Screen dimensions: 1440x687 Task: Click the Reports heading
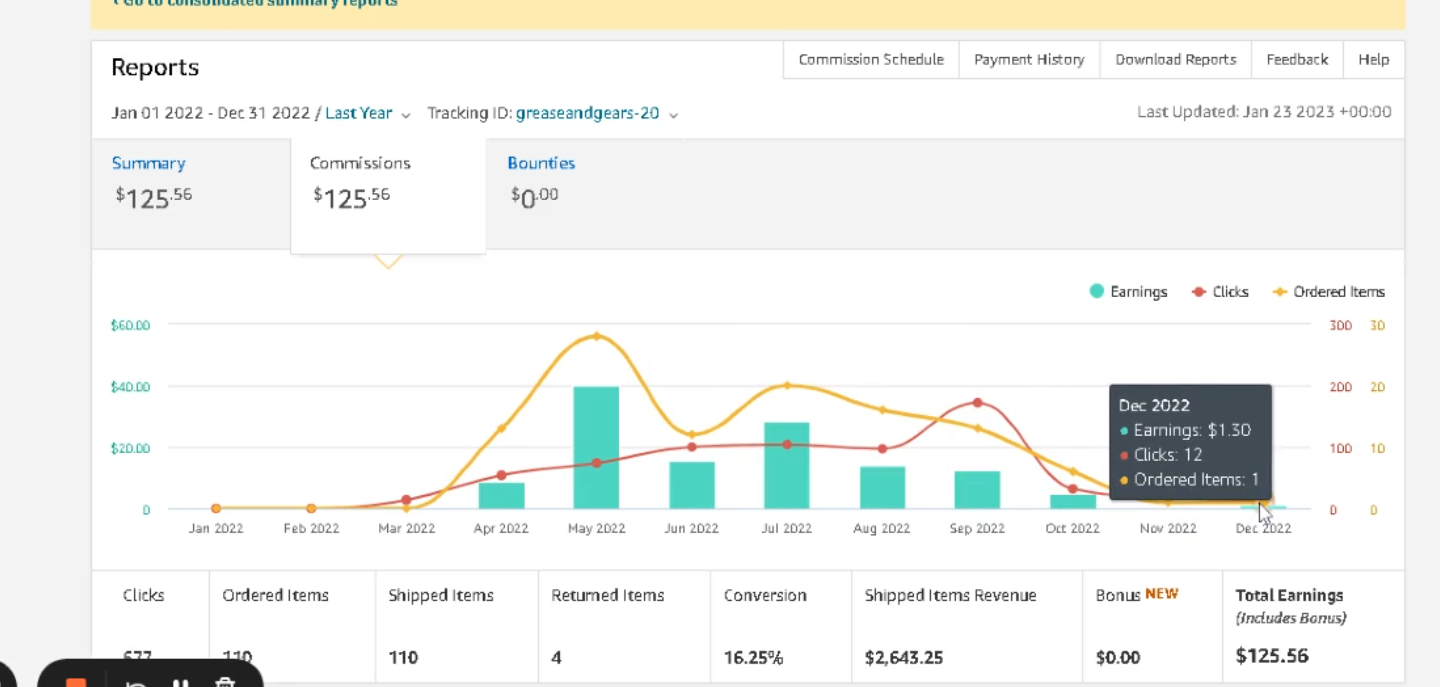[155, 67]
